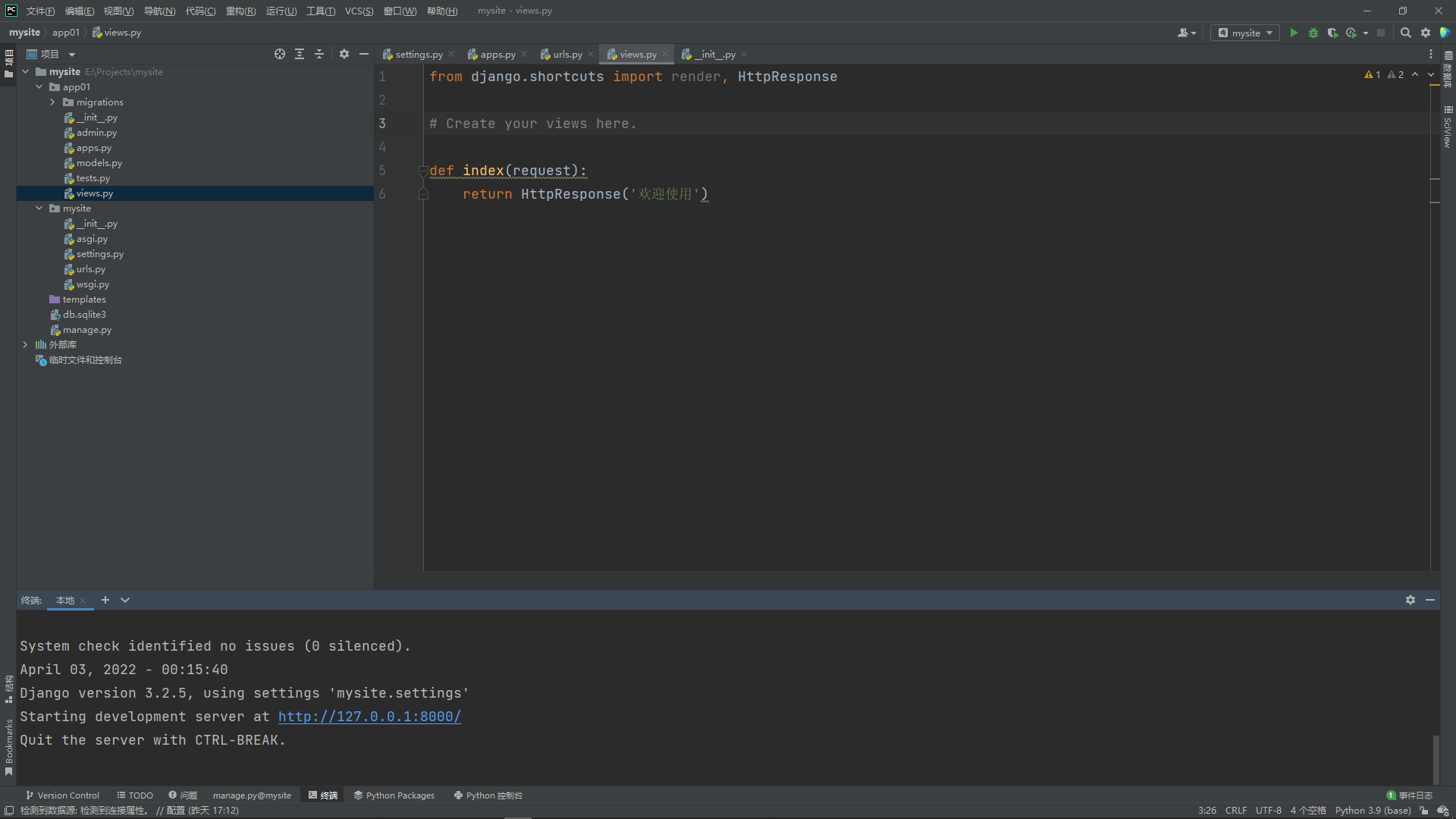Collapse the app01 folder
This screenshot has height=819, width=1456.
click(39, 86)
